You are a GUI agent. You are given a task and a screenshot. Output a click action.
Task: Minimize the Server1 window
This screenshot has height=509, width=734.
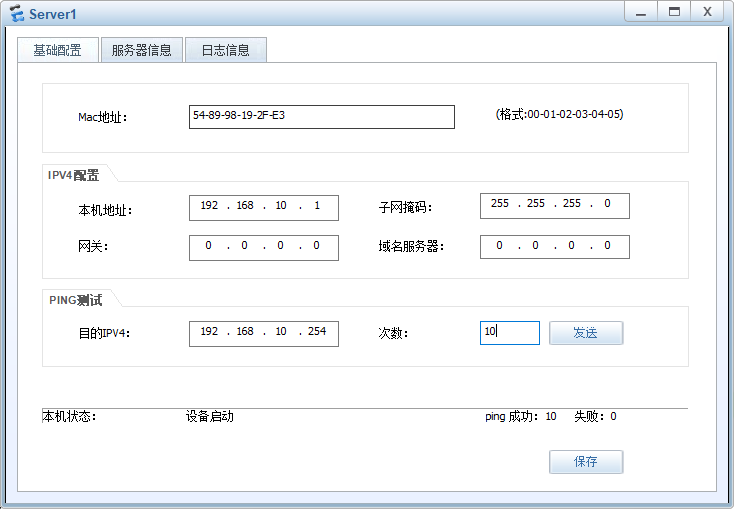(641, 12)
